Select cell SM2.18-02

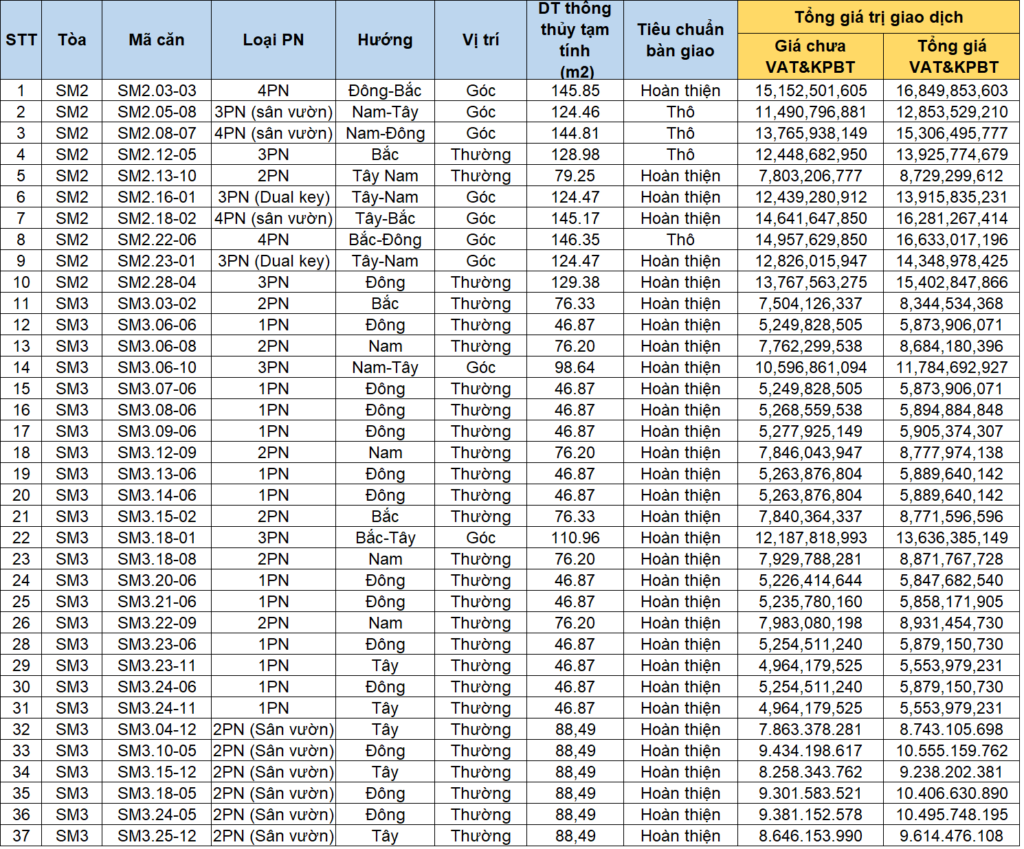pos(156,219)
